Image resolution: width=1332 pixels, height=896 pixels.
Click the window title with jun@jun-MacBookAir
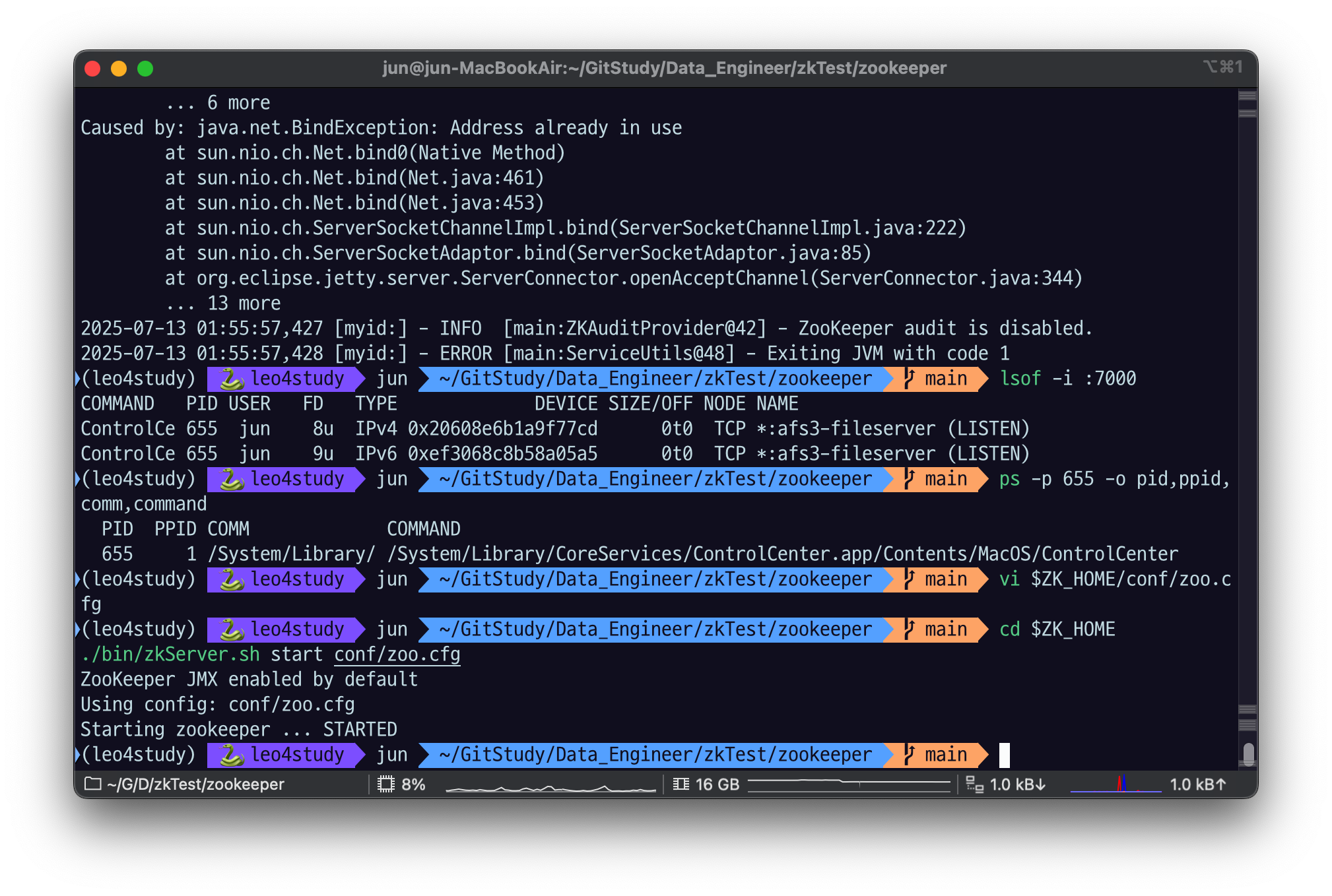pos(664,68)
